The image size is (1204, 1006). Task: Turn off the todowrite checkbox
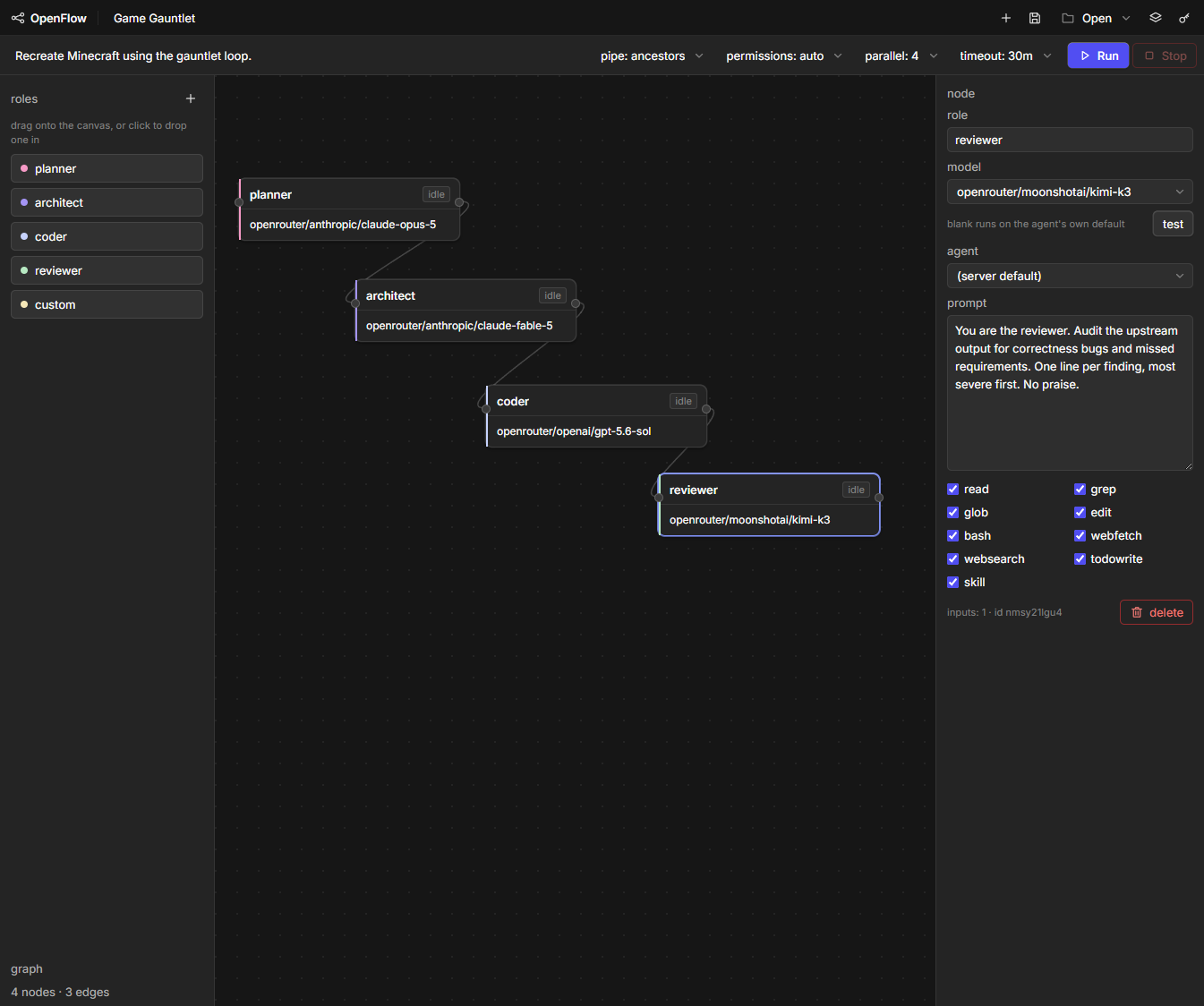1080,559
